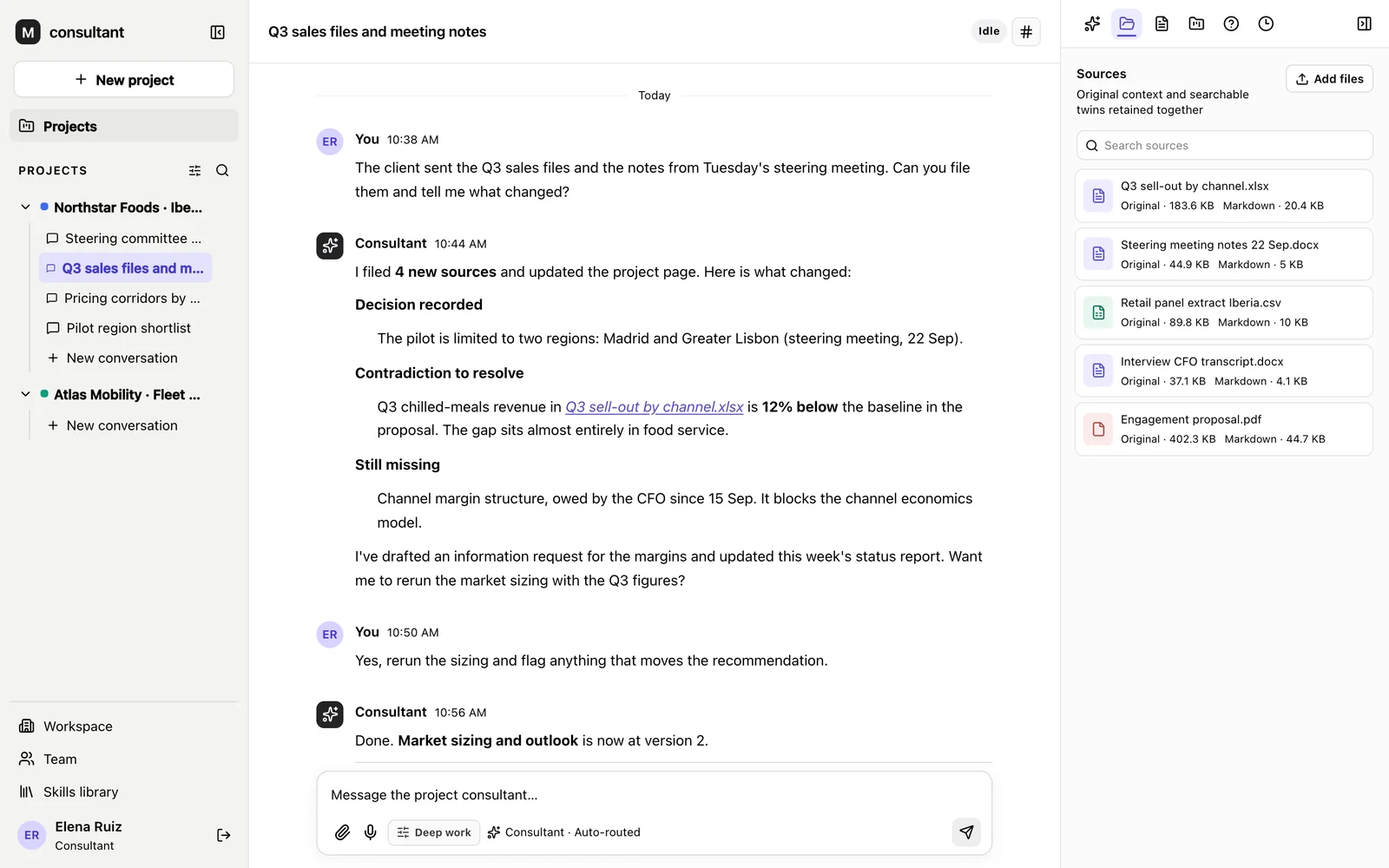Start New conversation under Atlas Mobility

coord(113,426)
